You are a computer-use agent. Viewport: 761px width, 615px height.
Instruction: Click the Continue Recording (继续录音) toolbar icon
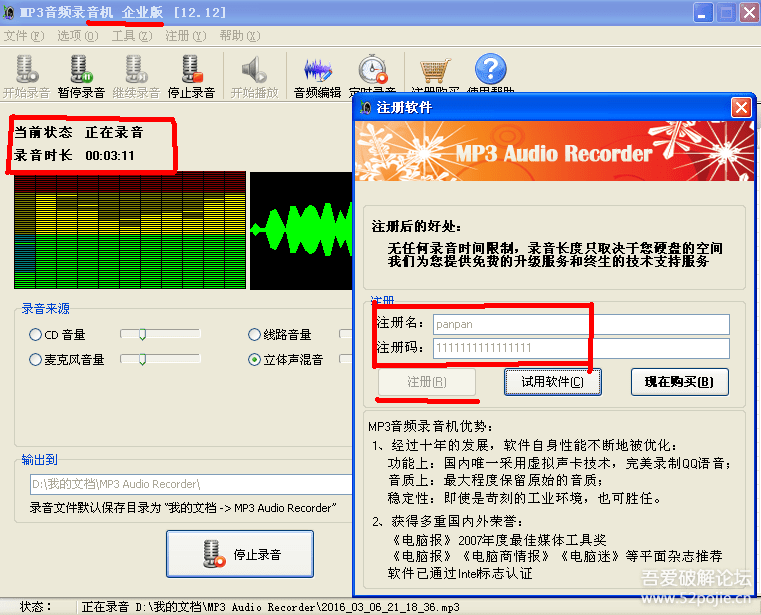point(136,76)
